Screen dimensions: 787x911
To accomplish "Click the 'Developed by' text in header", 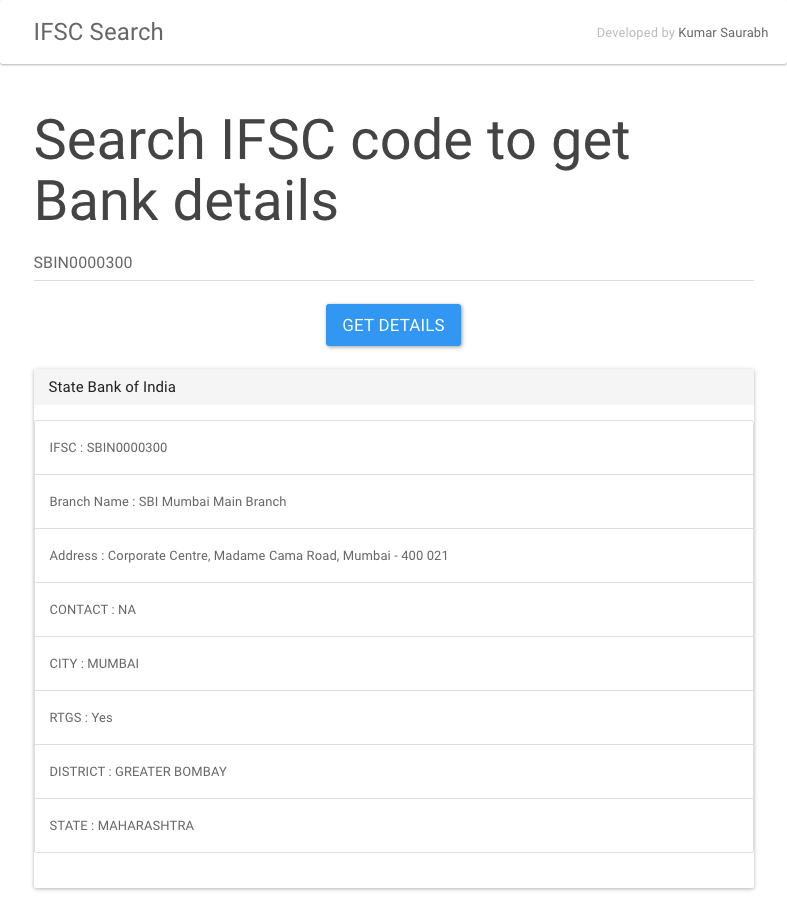I will (635, 33).
